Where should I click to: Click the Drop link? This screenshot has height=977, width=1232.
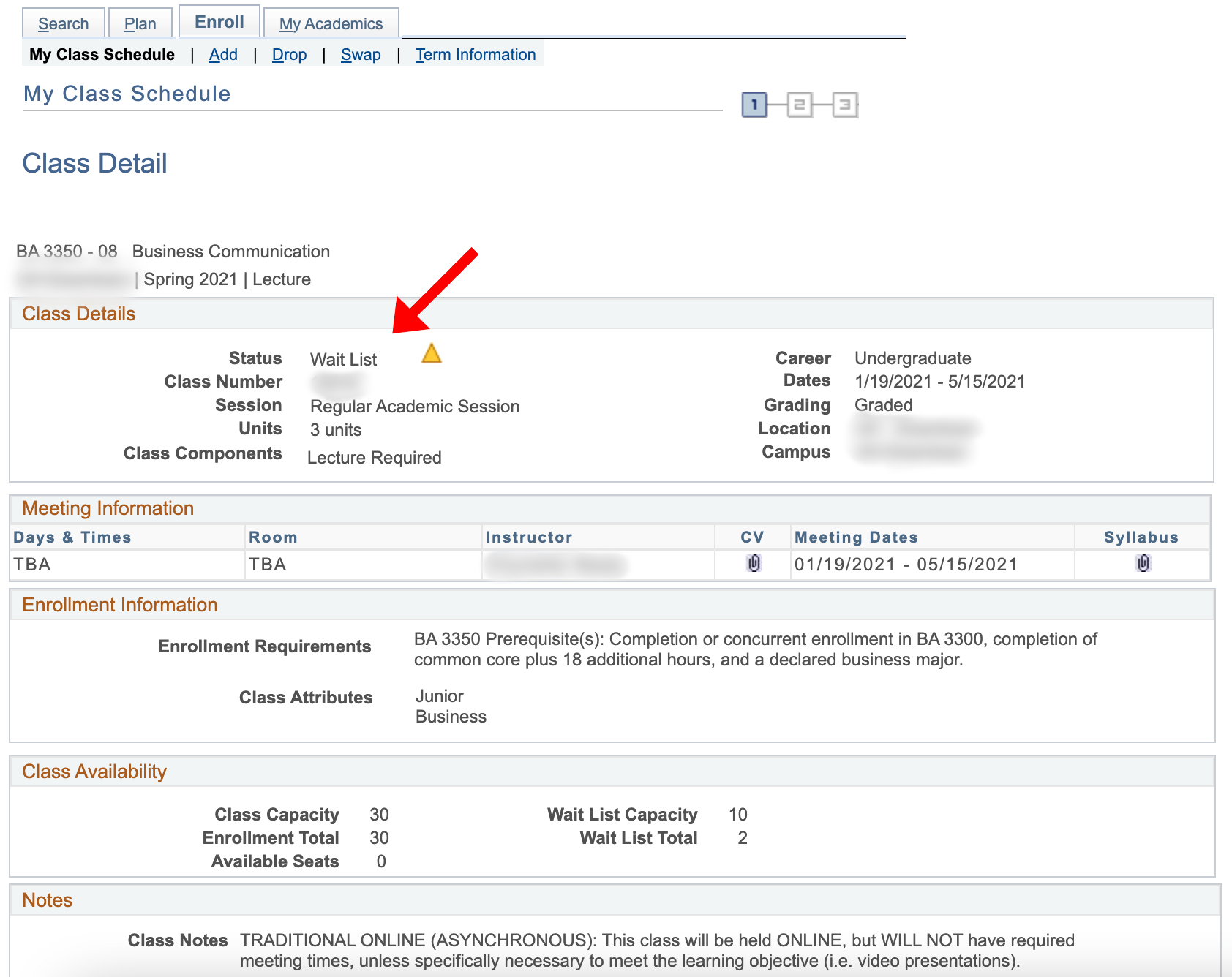point(289,55)
